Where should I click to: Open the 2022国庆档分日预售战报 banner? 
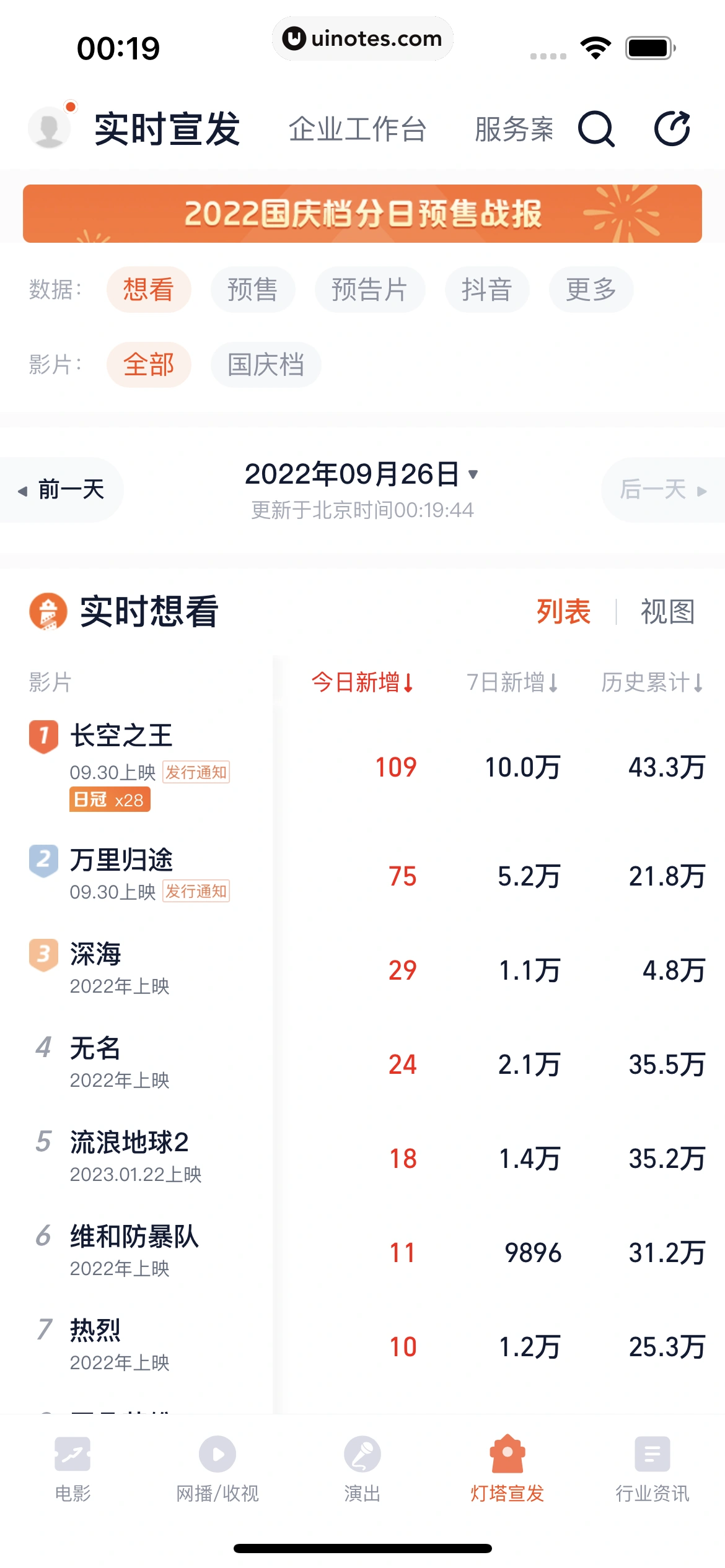362,214
